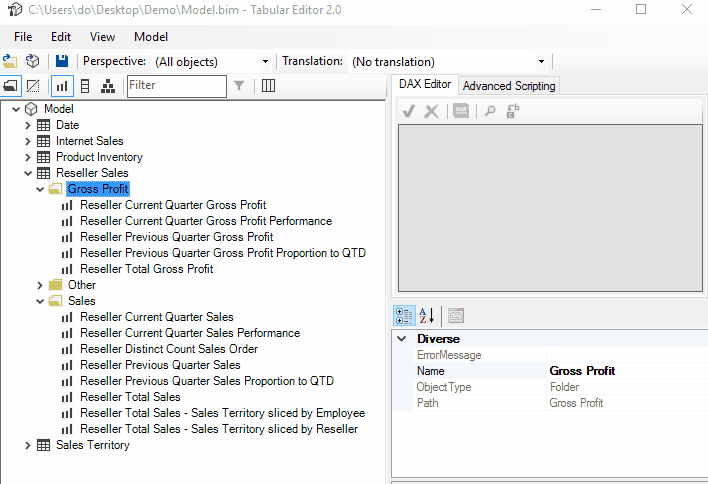Open the Translation dropdown
This screenshot has width=708, height=484.
coord(541,61)
